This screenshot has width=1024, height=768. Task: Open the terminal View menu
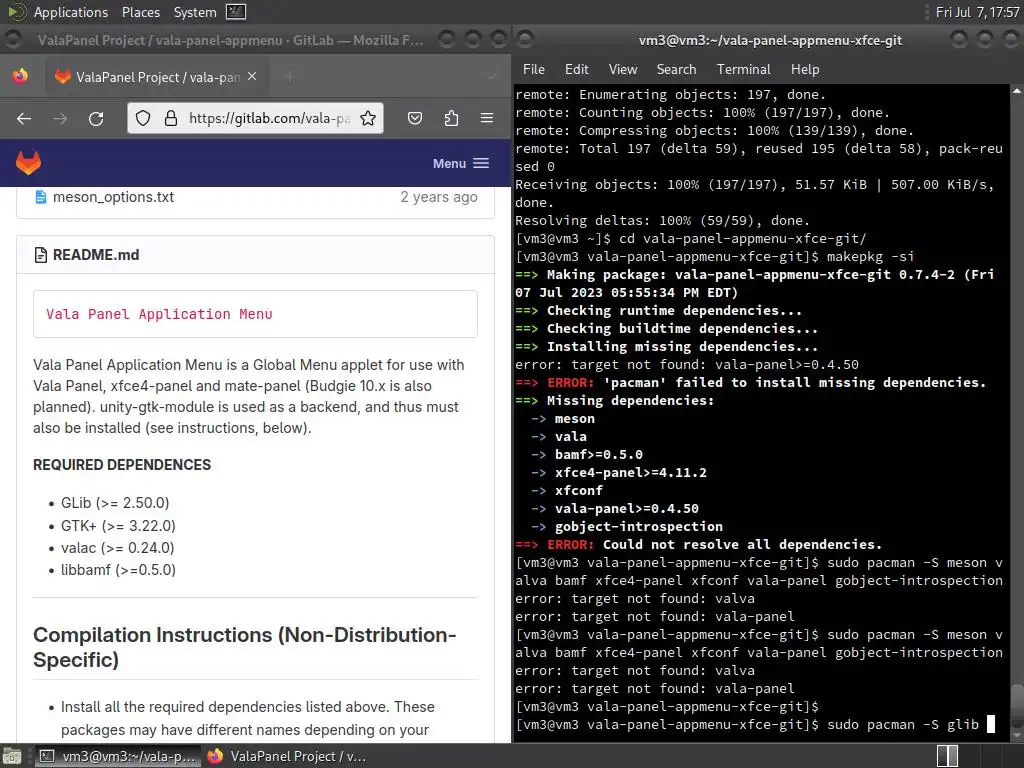pos(623,69)
